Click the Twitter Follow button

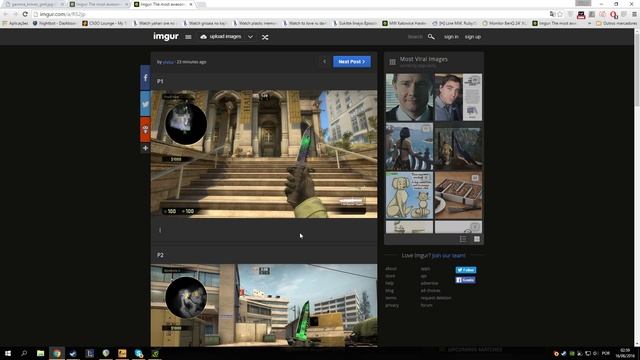point(466,270)
